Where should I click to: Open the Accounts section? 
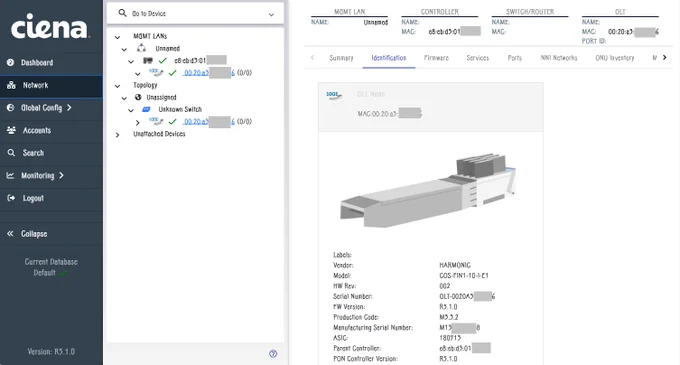(x=51, y=130)
